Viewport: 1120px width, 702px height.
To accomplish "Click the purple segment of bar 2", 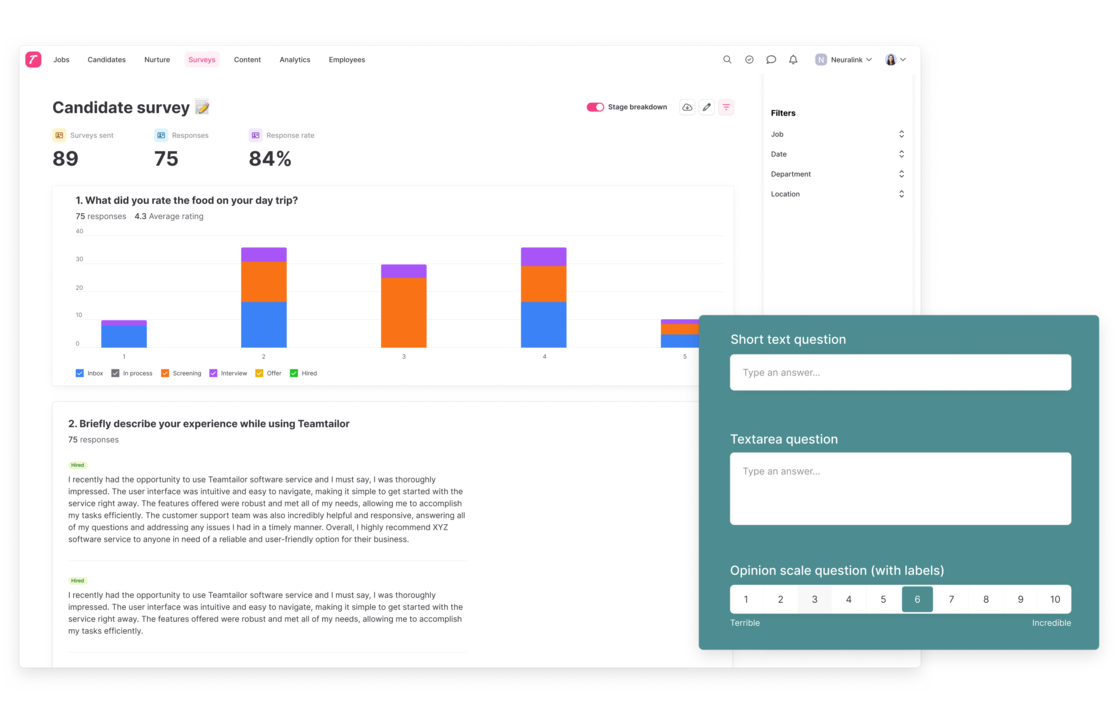I will click(264, 254).
